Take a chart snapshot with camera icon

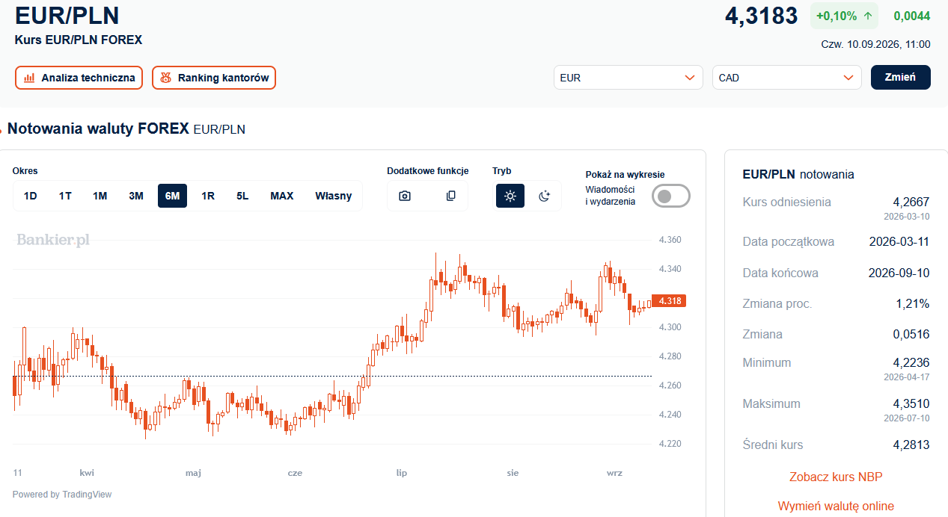pyautogui.click(x=404, y=196)
